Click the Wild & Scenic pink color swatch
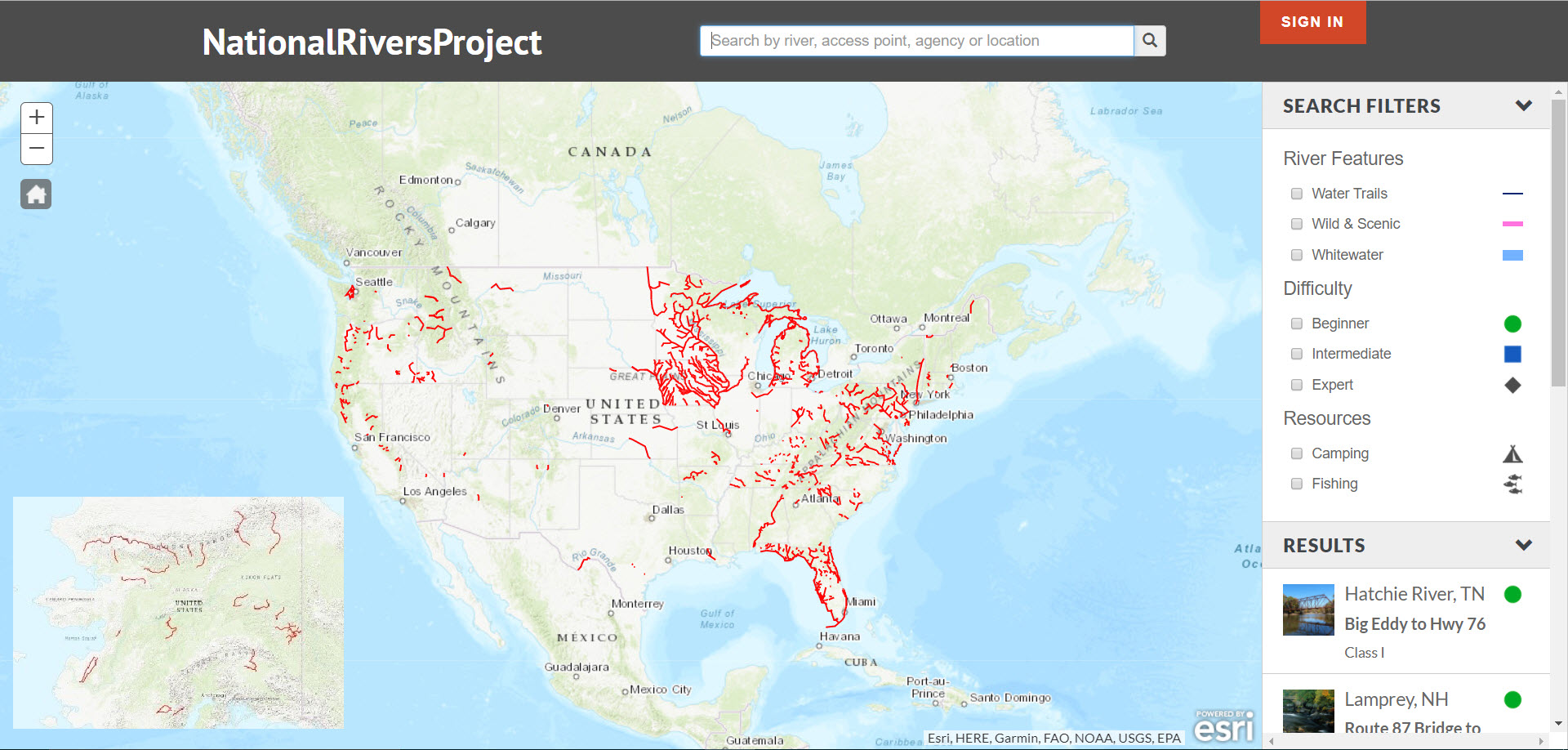 tap(1512, 224)
